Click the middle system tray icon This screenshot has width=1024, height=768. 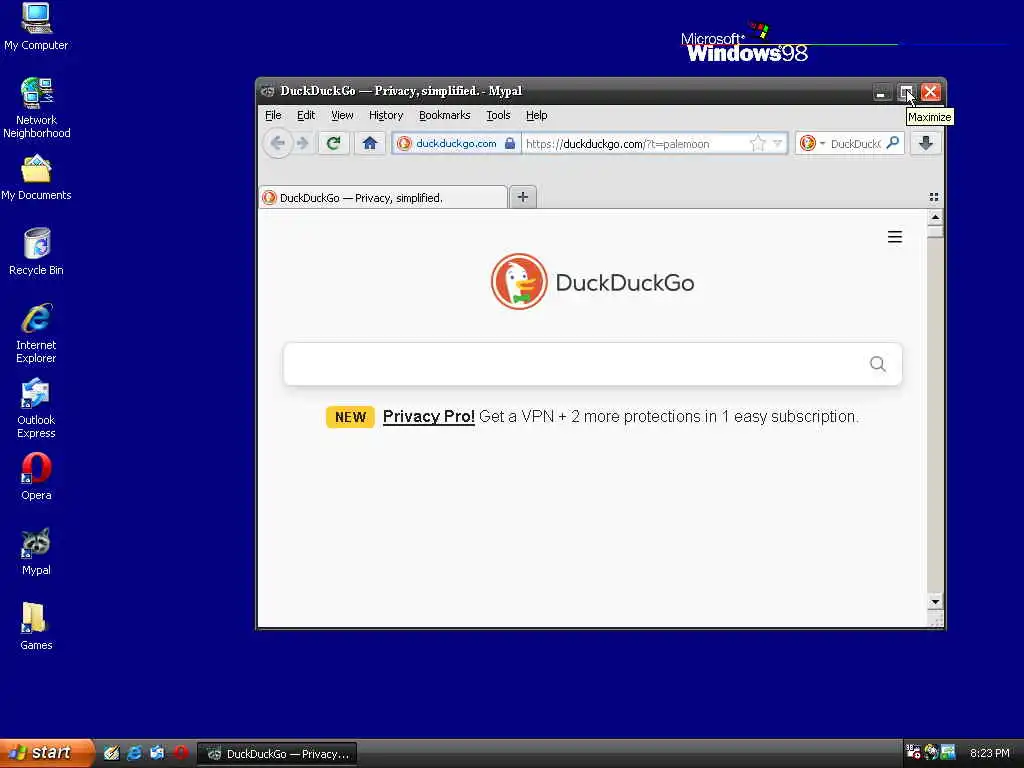click(x=931, y=753)
